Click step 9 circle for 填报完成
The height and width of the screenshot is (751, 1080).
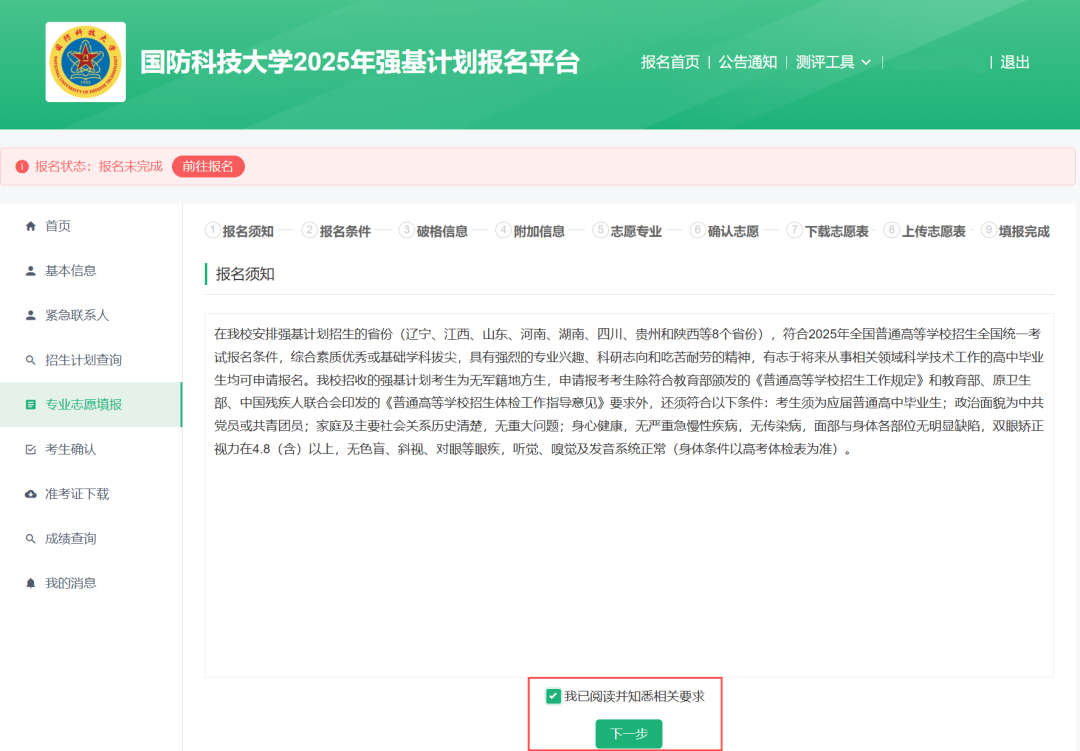[989, 230]
